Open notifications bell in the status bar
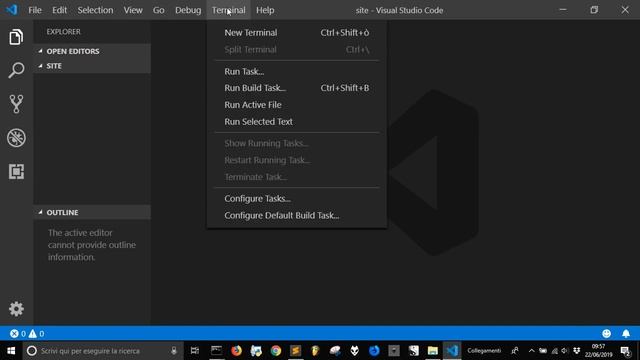 coord(626,333)
